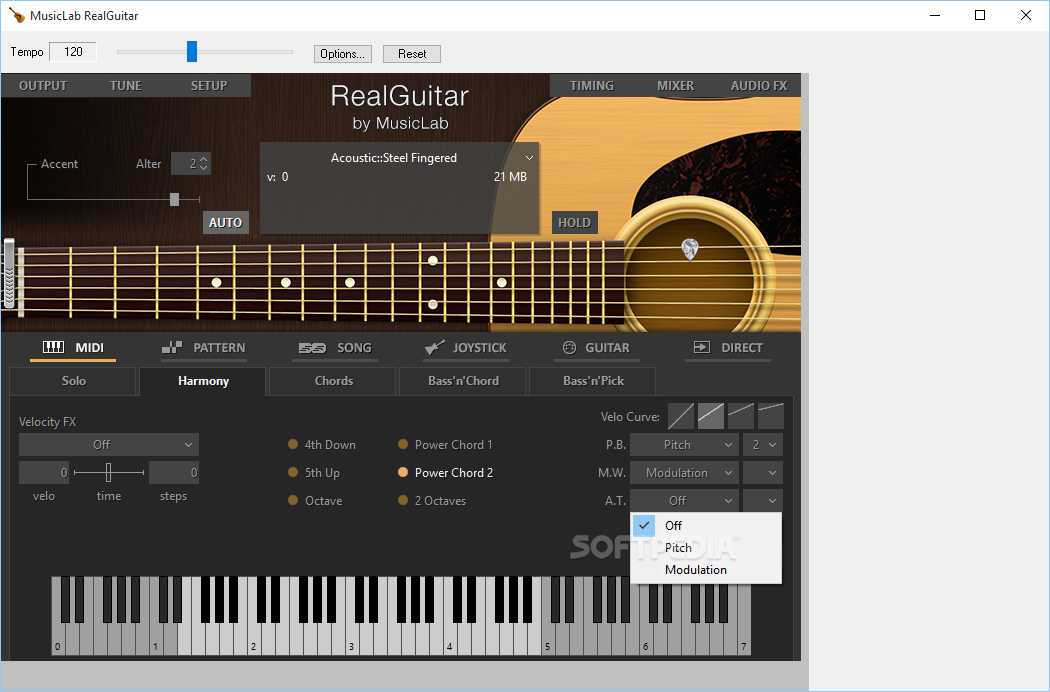Select Power Chord 1 harmony
Screen dimensions: 1050x692
click(402, 443)
